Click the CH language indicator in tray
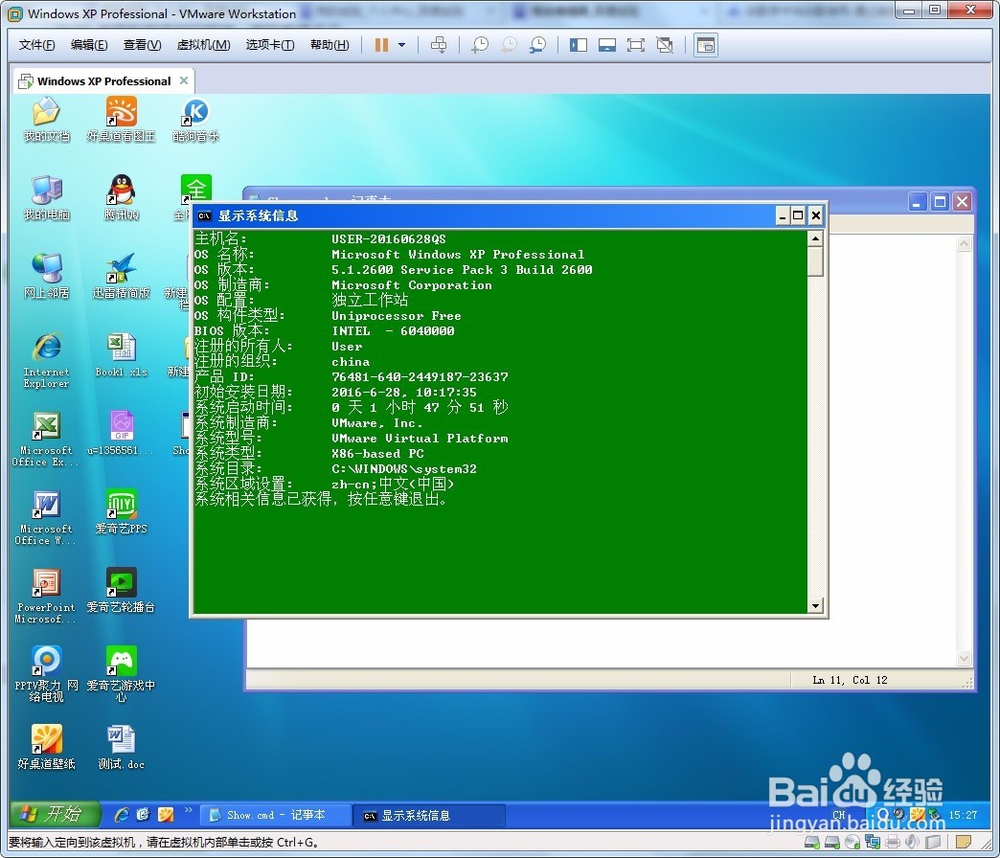 point(839,814)
